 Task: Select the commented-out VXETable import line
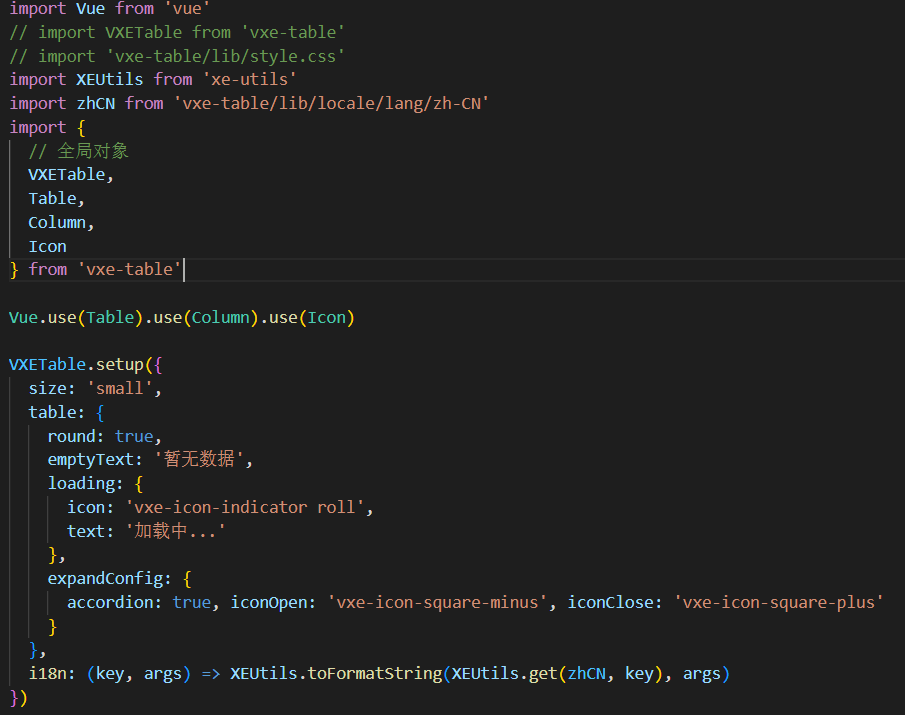pos(170,31)
